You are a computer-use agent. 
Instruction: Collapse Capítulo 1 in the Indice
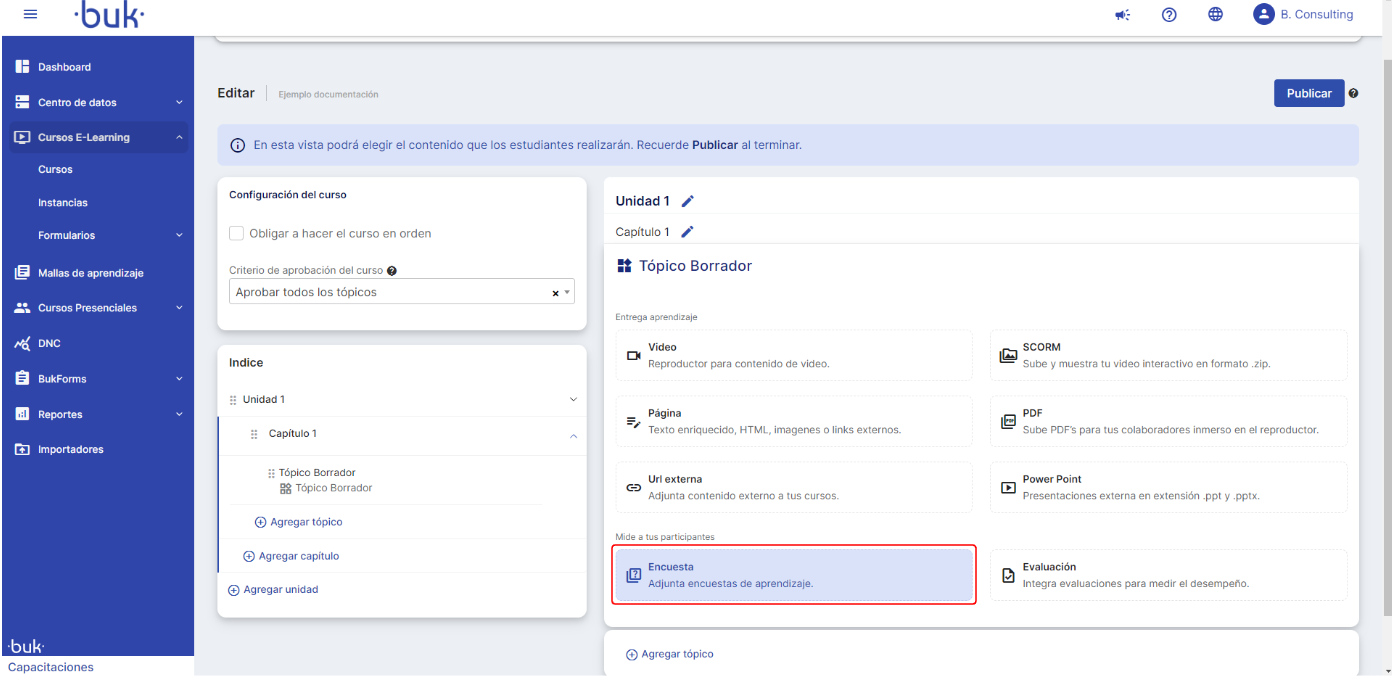pyautogui.click(x=573, y=435)
